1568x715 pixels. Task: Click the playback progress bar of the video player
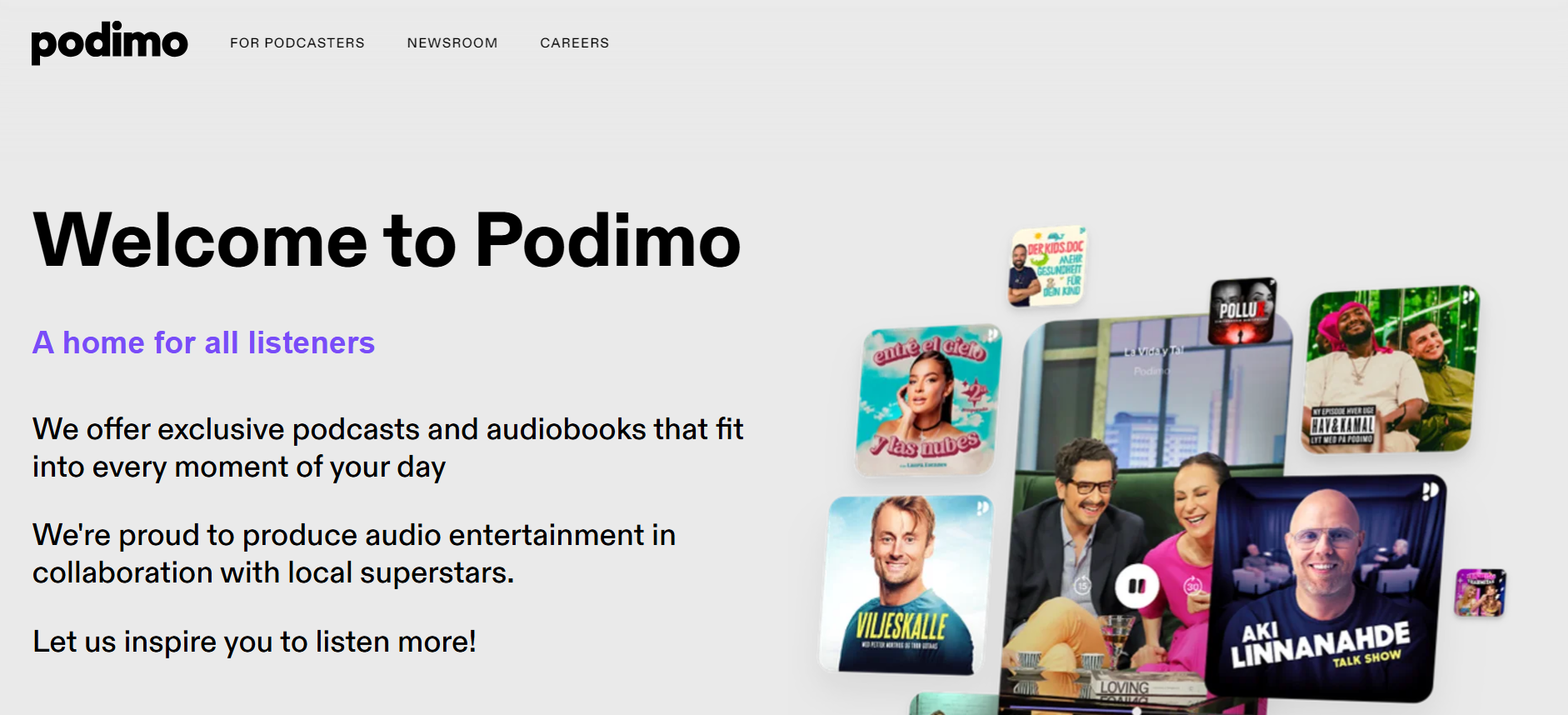1108,710
